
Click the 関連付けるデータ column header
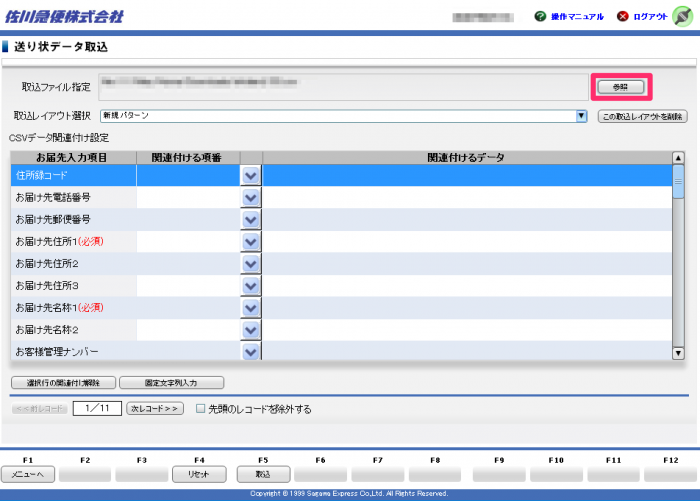(467, 158)
